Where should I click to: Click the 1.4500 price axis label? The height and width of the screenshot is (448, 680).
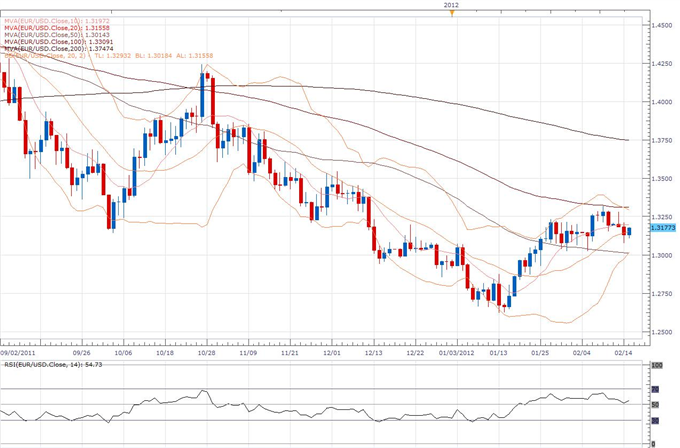tap(660, 25)
